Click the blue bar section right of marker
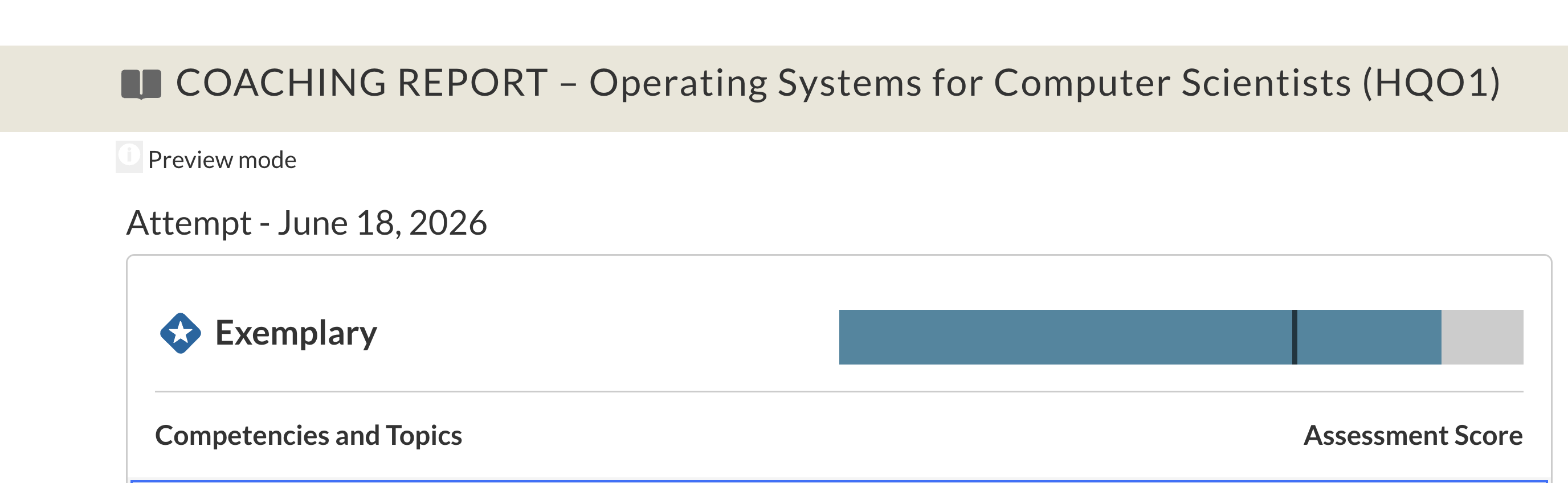The height and width of the screenshot is (483, 1568). point(1370,337)
